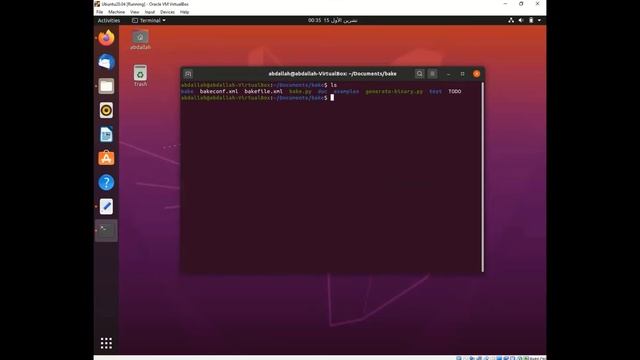Click the test directory in ls output
Viewport: 640px width, 360px height.
pyautogui.click(x=435, y=91)
